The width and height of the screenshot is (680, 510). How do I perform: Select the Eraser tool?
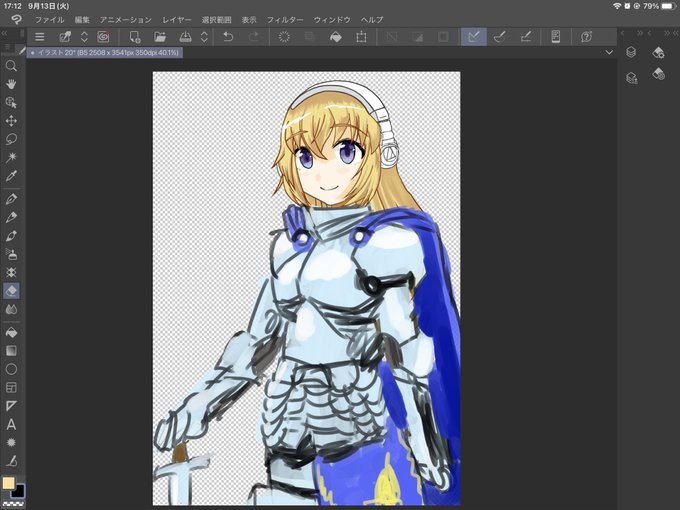coord(11,291)
